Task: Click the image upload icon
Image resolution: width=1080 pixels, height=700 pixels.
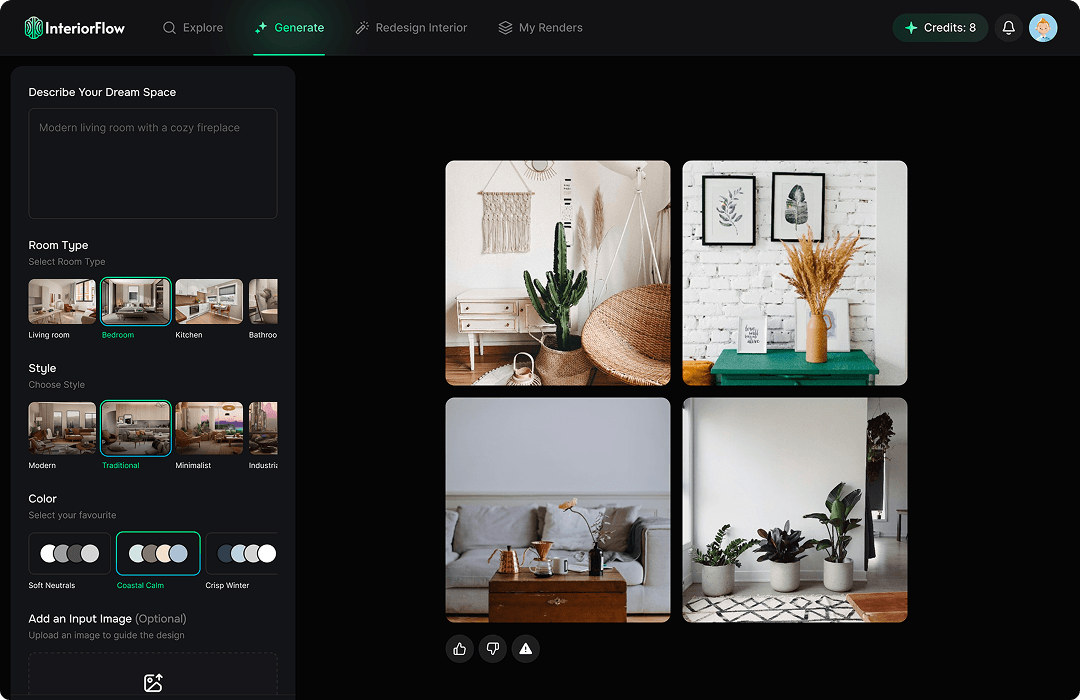Action: [x=152, y=683]
